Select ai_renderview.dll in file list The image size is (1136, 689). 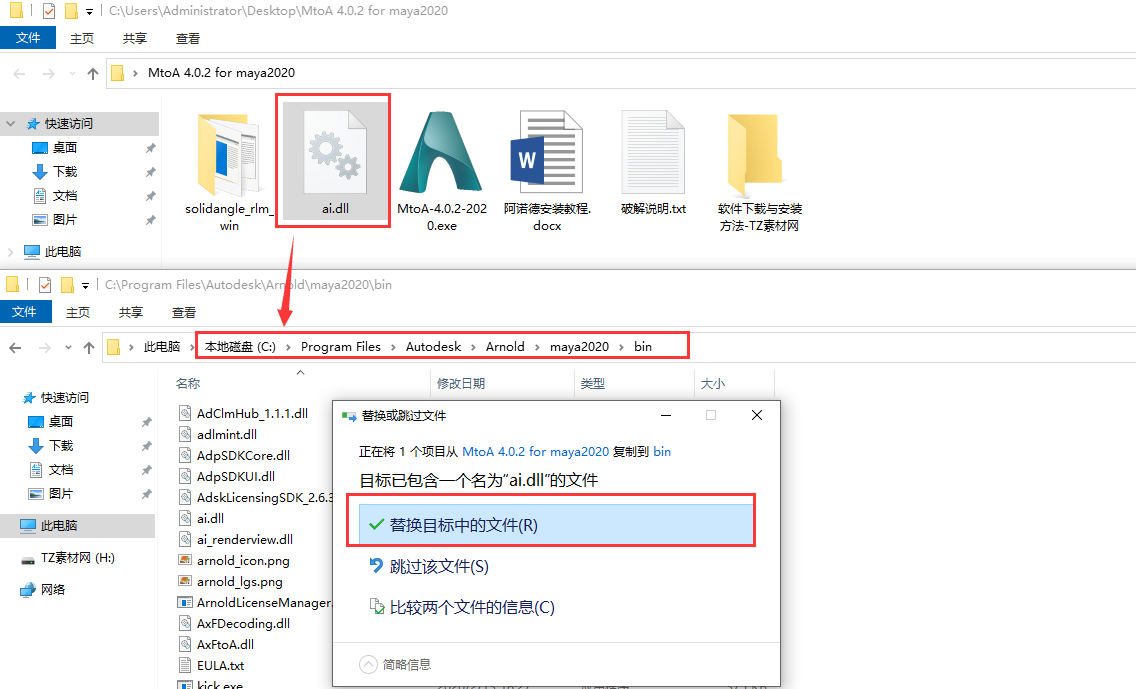pyautogui.click(x=245, y=540)
